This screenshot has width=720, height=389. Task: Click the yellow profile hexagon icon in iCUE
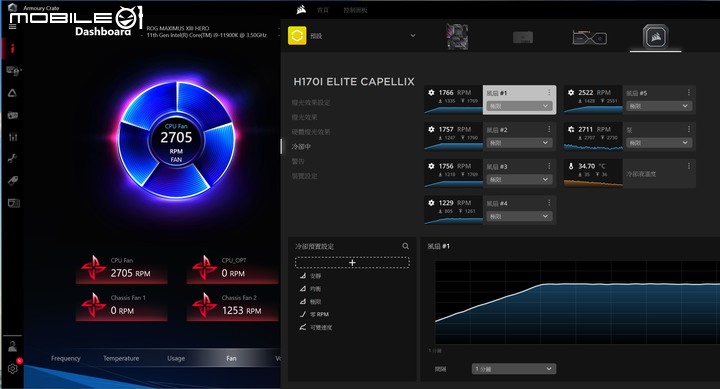coord(297,36)
